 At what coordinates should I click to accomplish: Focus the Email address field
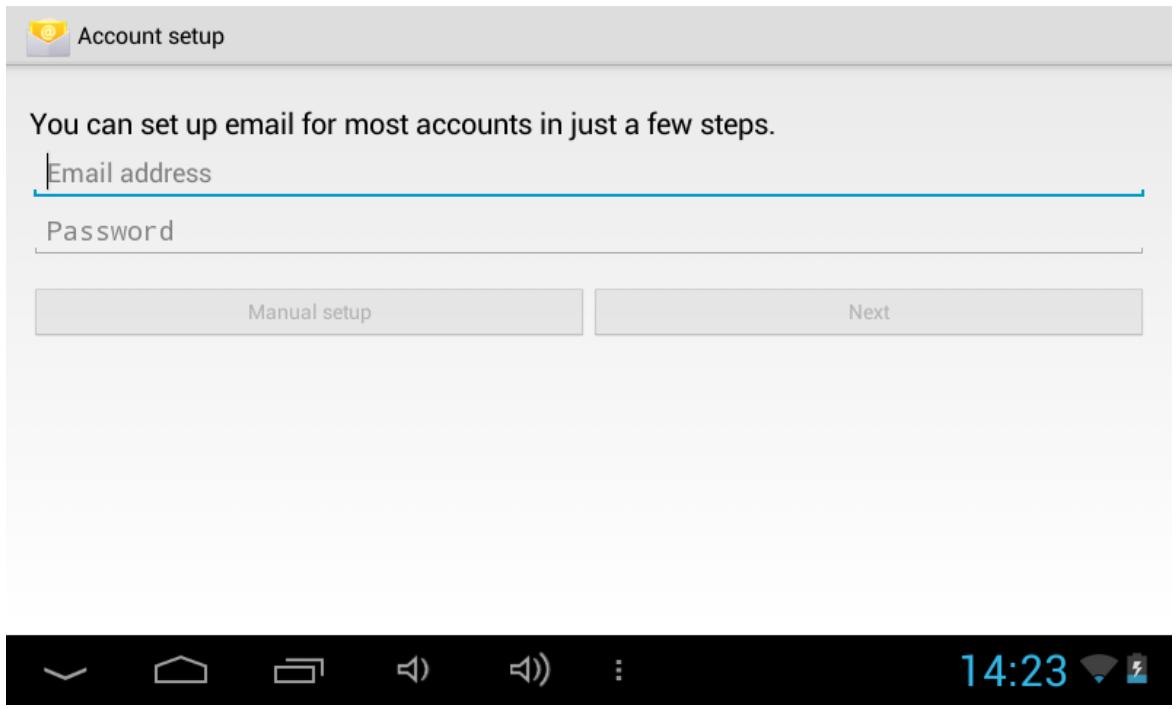(588, 173)
